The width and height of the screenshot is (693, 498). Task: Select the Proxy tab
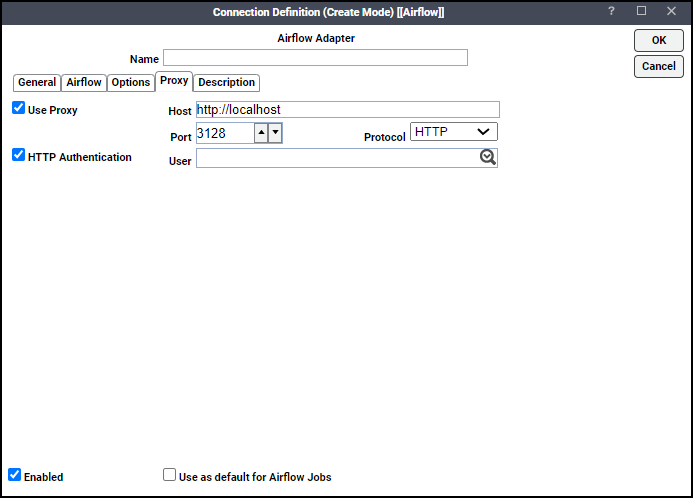(x=174, y=81)
